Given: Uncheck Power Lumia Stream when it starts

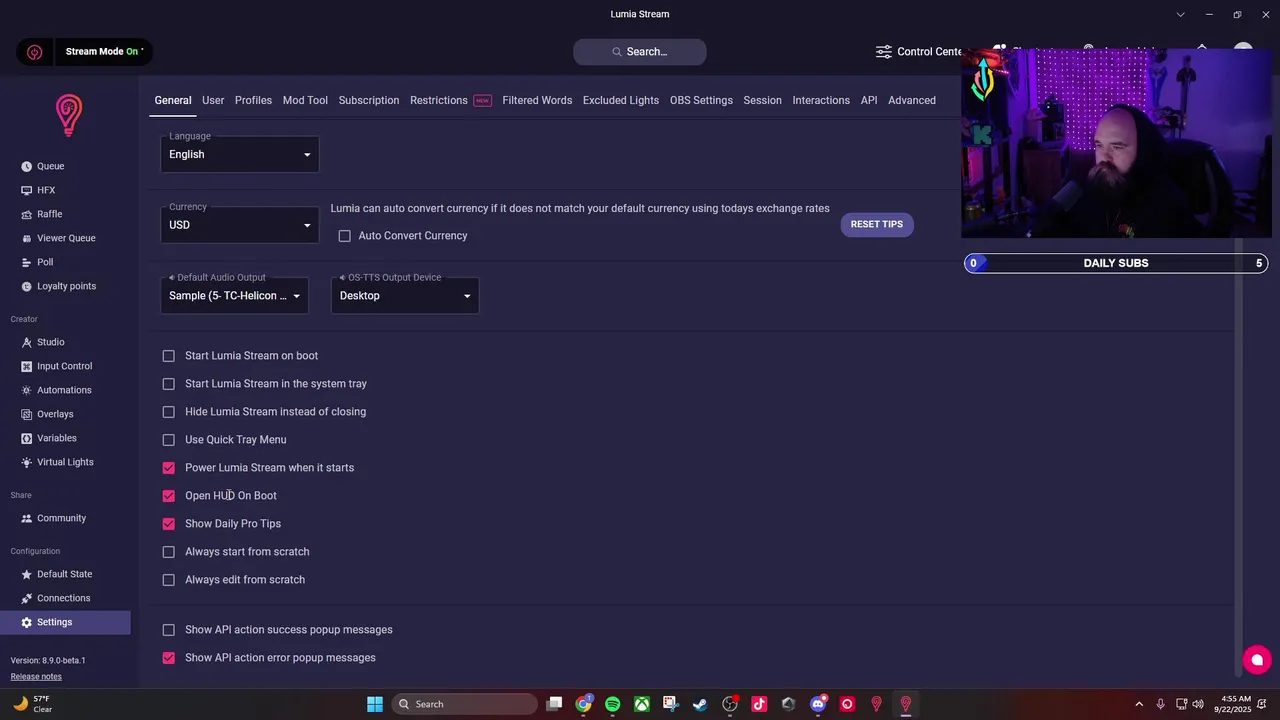Looking at the screenshot, I should 169,468.
